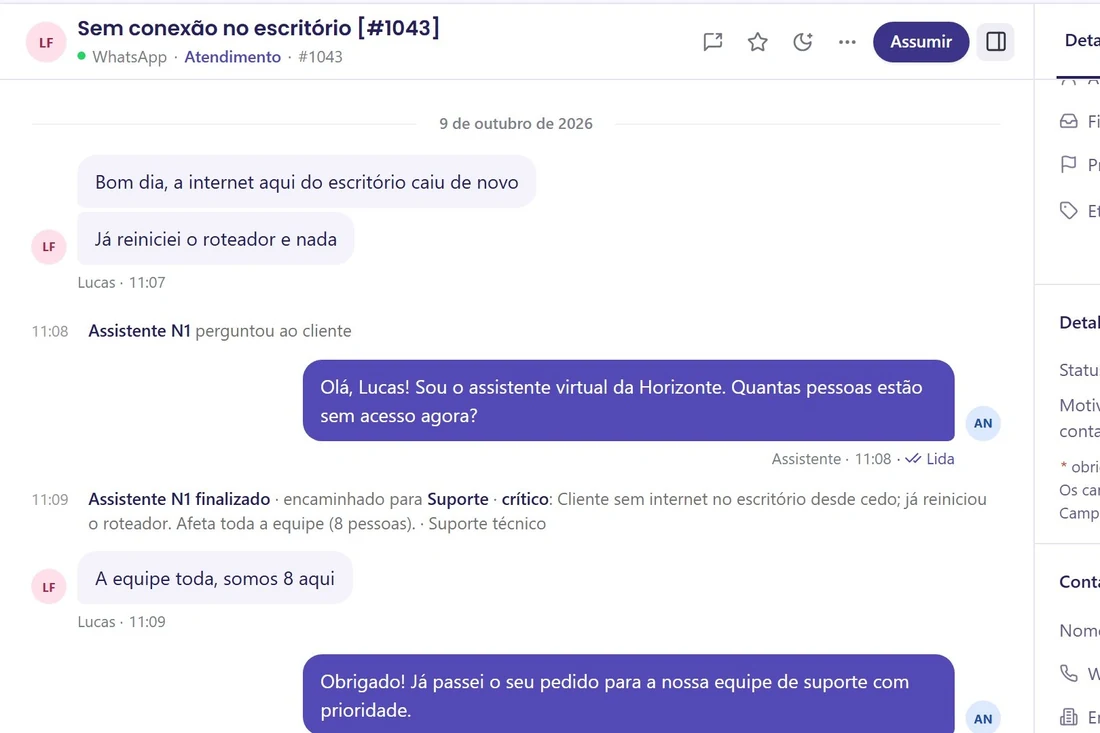
Task: Click the building company icon in the contact section
Action: coord(1068,717)
